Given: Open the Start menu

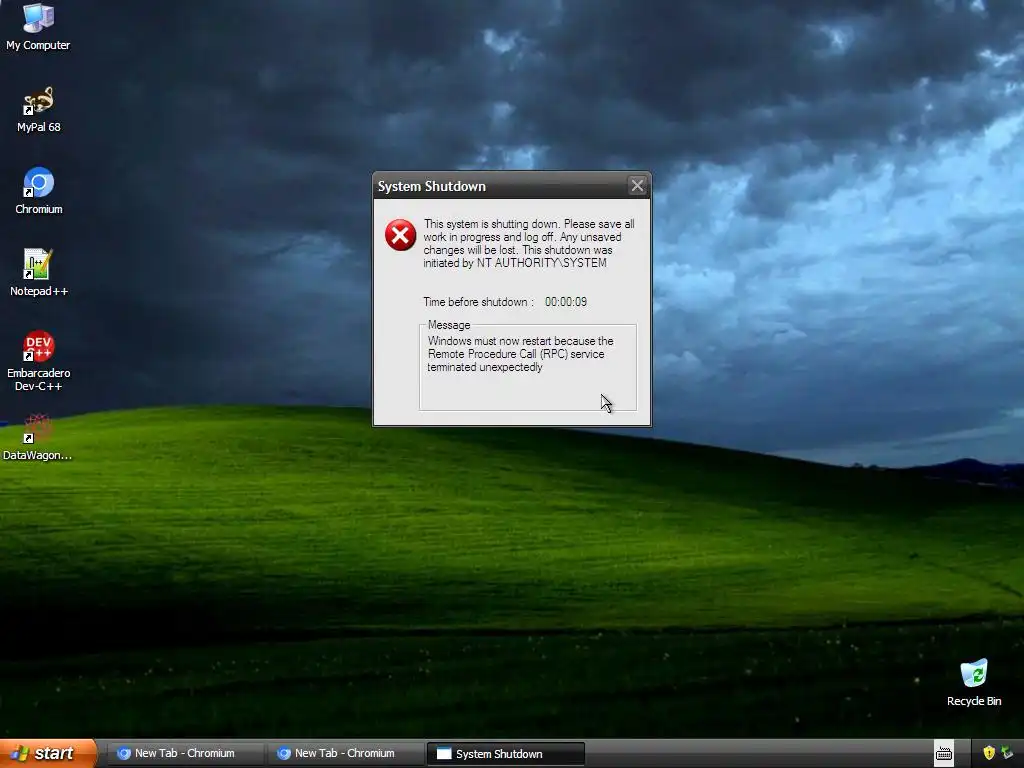Looking at the screenshot, I should pos(48,753).
